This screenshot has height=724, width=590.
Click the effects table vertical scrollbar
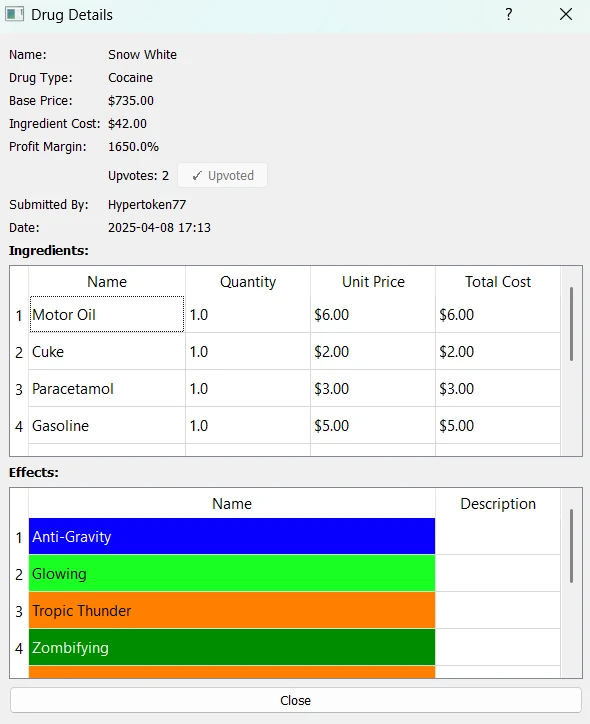[571, 546]
